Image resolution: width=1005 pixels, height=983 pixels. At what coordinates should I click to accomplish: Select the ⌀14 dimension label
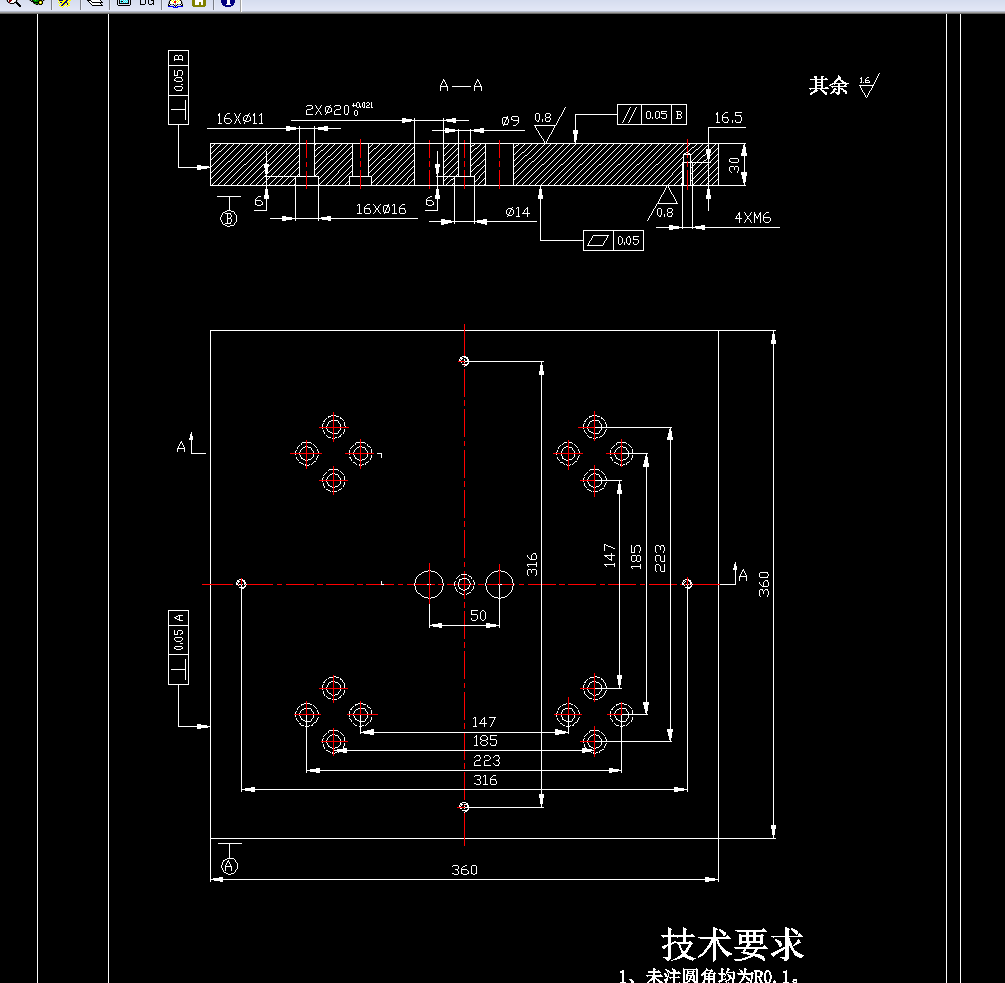517,212
